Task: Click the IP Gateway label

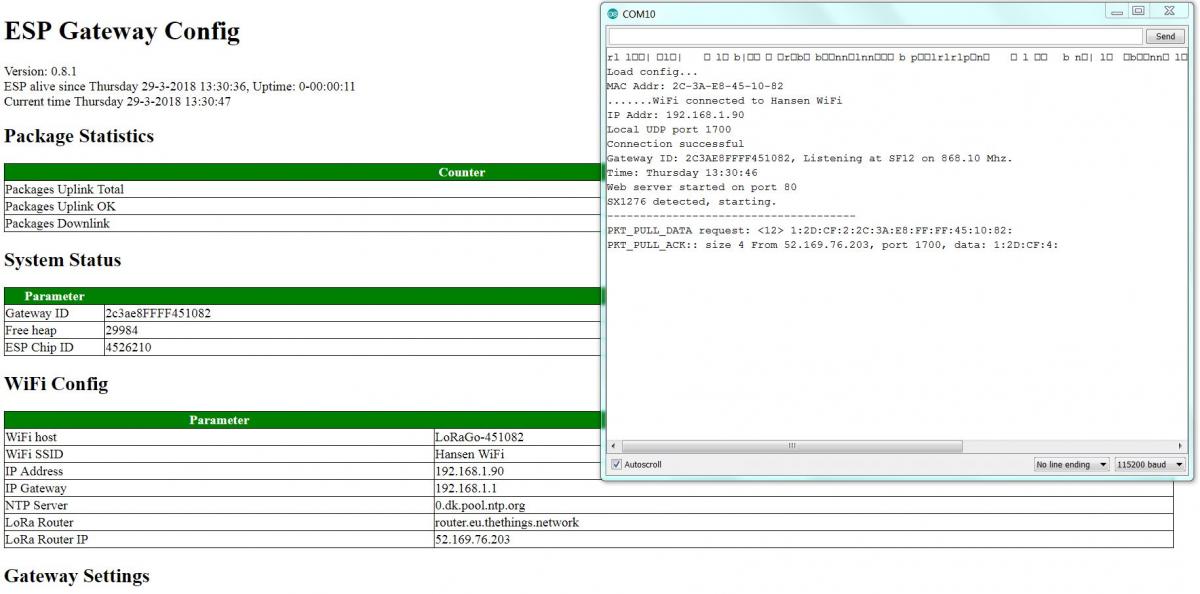Action: coord(36,488)
